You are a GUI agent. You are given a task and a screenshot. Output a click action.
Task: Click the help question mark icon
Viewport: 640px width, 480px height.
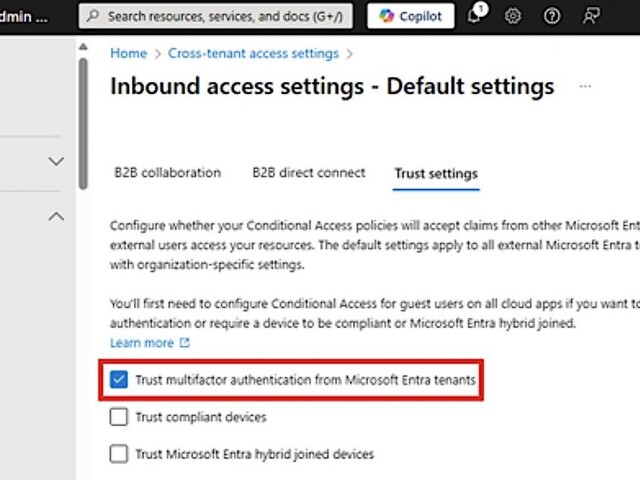pos(552,16)
